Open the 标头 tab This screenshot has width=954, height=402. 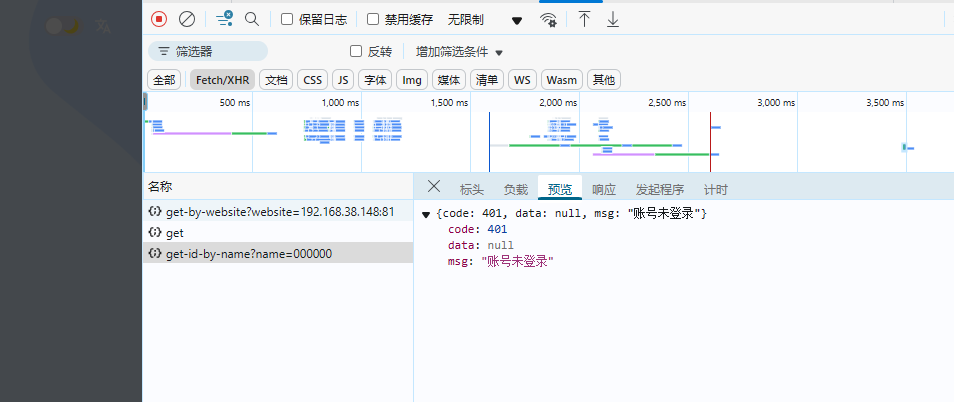[472, 189]
